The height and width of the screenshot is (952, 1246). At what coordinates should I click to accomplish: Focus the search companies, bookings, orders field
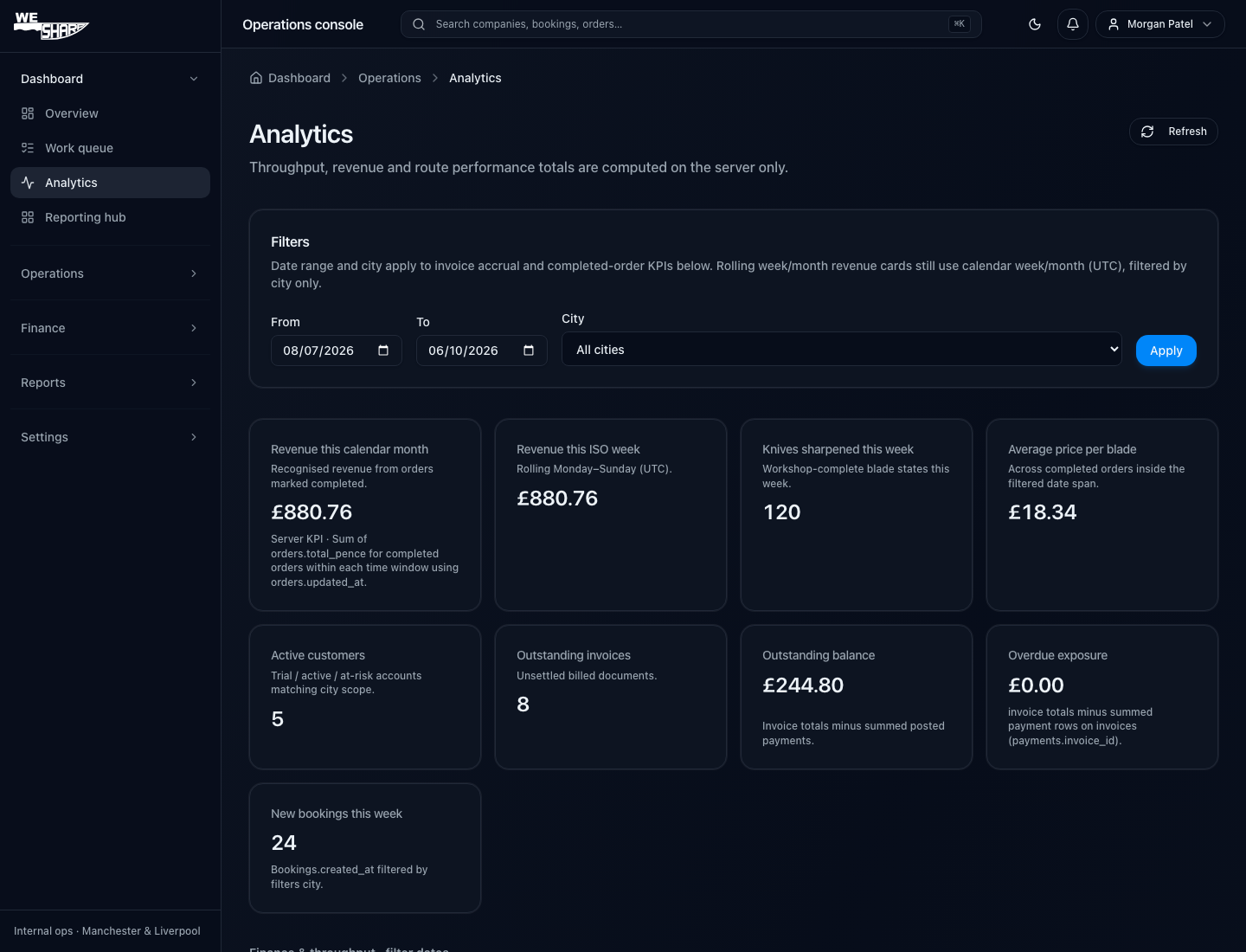[x=690, y=24]
